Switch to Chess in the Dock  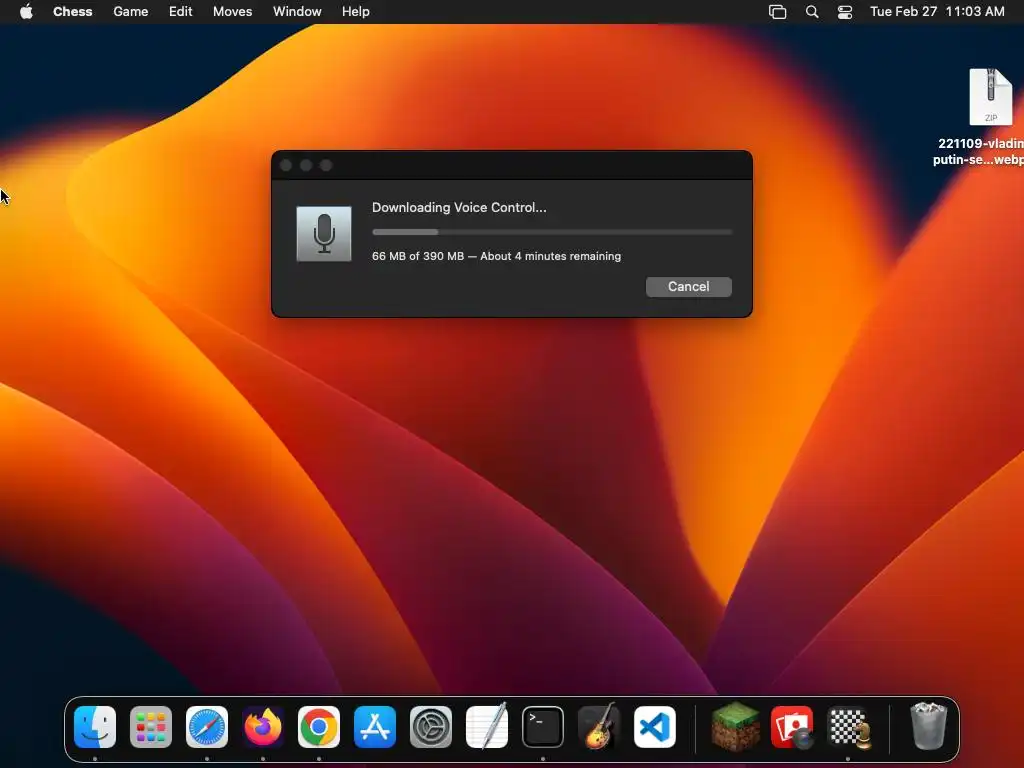point(848,727)
